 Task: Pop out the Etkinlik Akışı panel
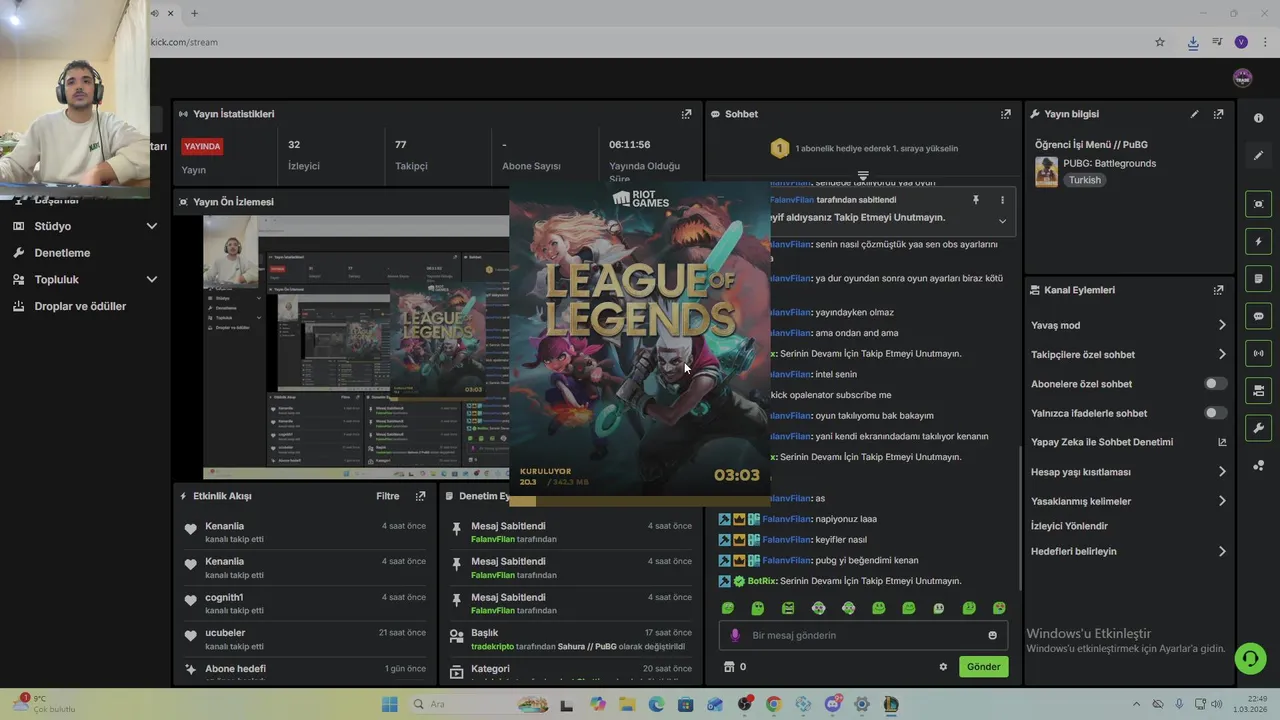[420, 496]
